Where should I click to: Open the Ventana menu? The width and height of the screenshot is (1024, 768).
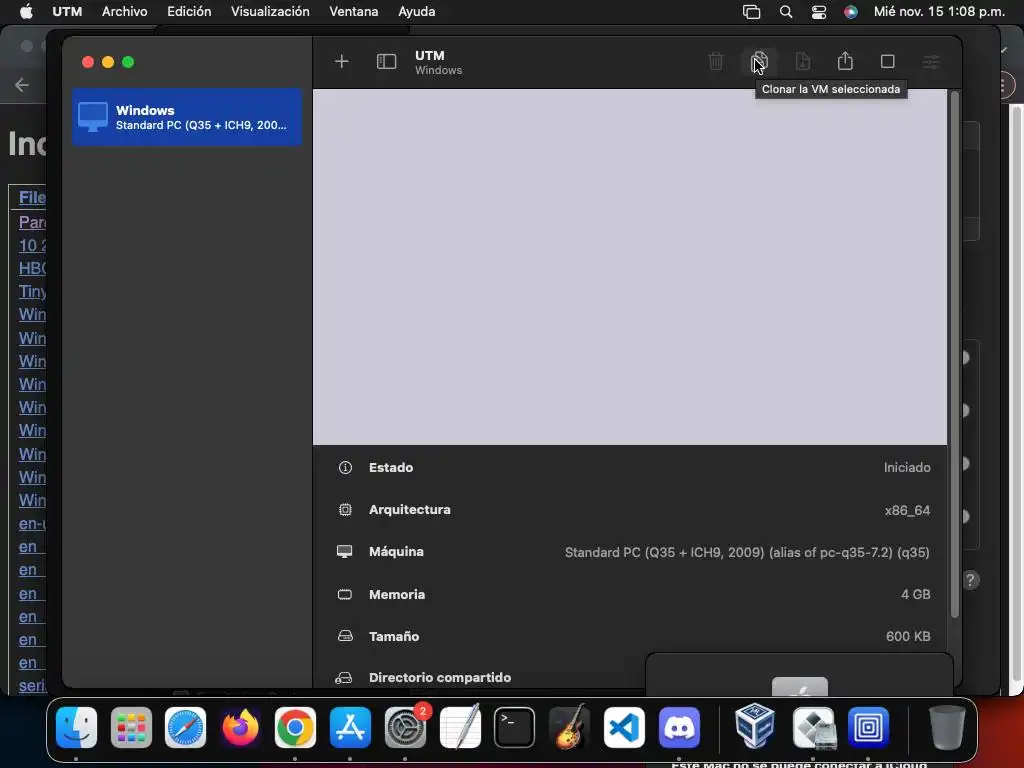353,12
